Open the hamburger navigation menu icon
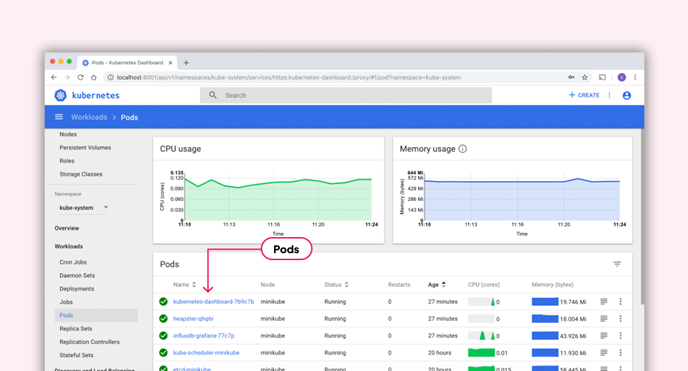 pos(59,117)
